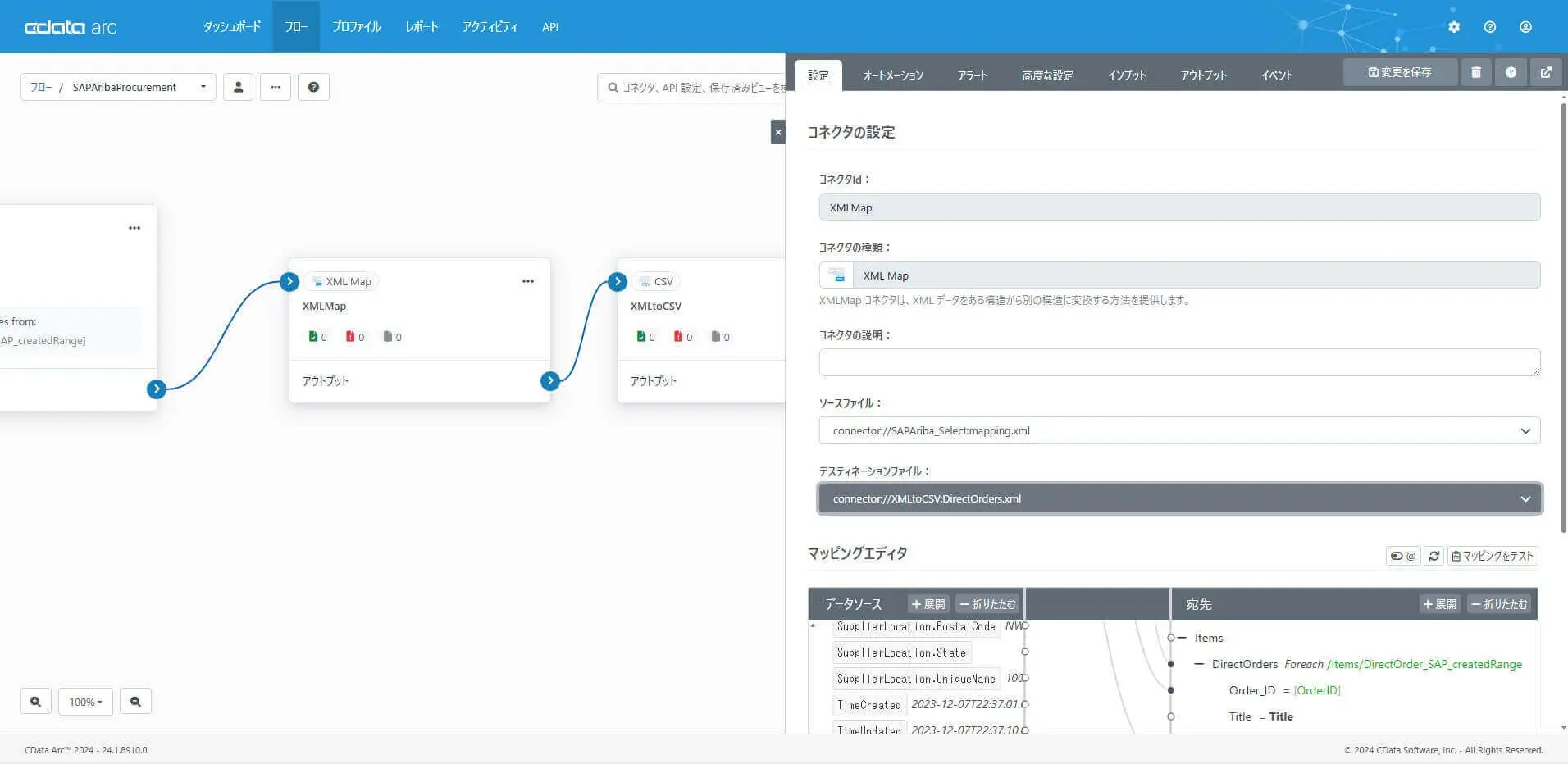This screenshot has width=1568, height=764.
Task: Click the XMLMap connector input port arrow
Action: [x=289, y=281]
